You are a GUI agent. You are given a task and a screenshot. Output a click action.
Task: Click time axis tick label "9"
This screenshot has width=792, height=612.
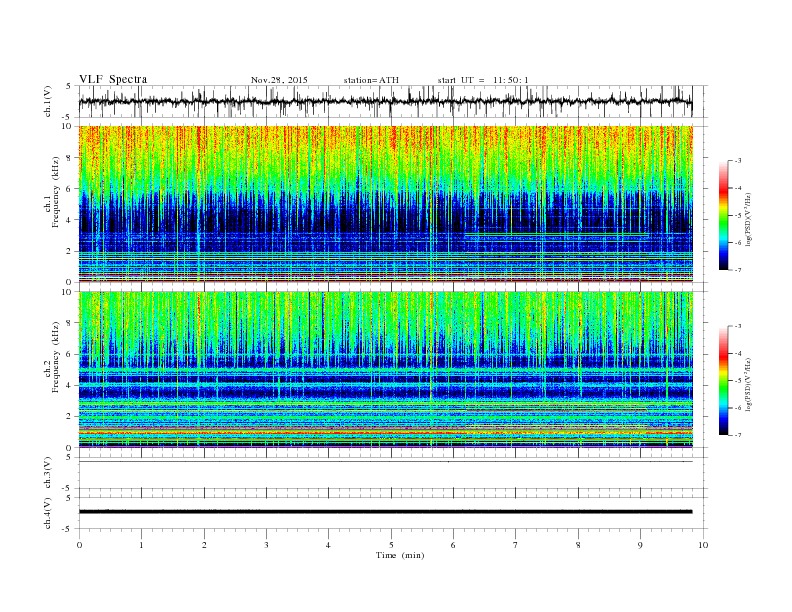[640, 545]
